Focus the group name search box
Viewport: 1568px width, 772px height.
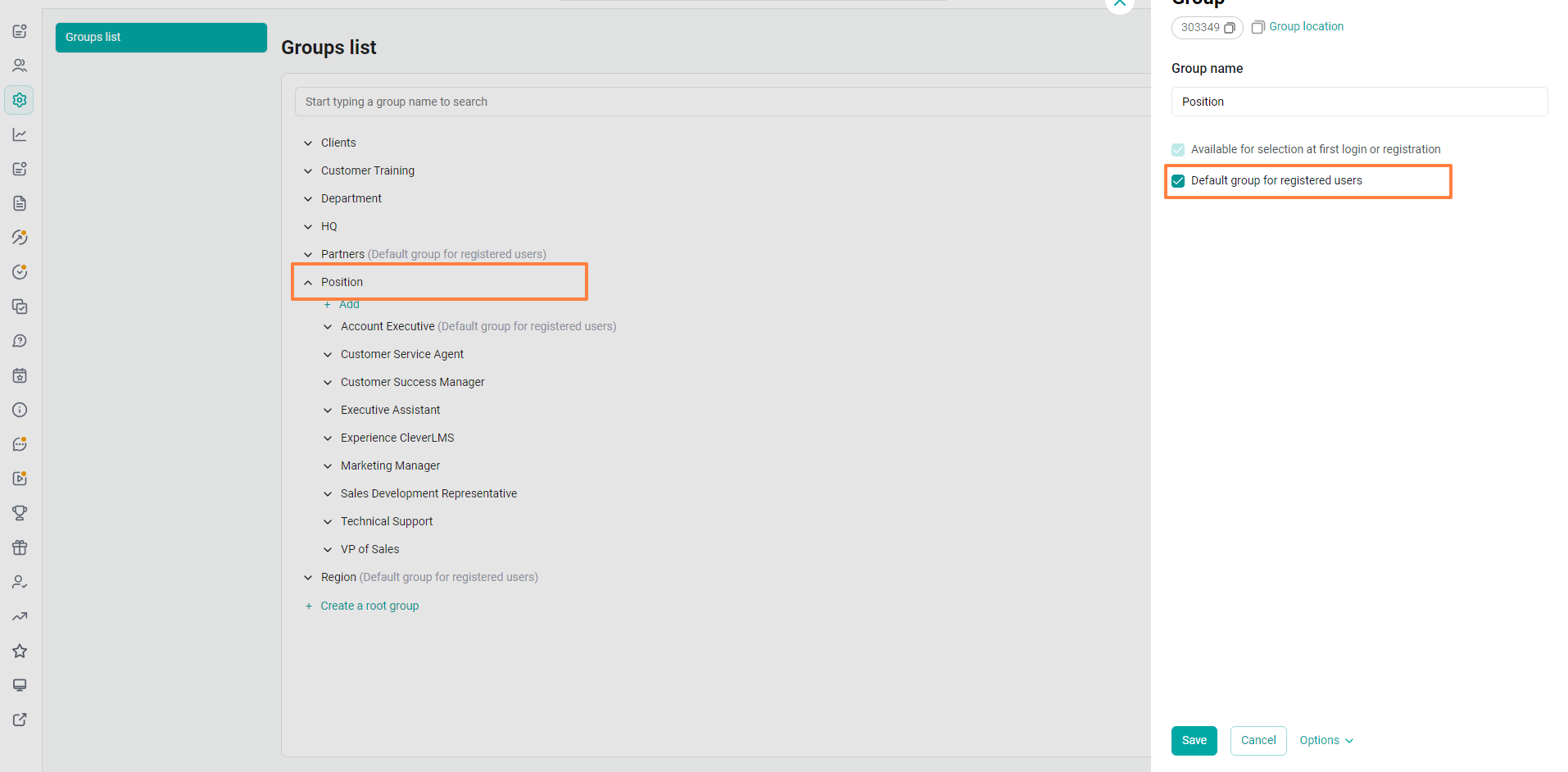click(x=723, y=102)
